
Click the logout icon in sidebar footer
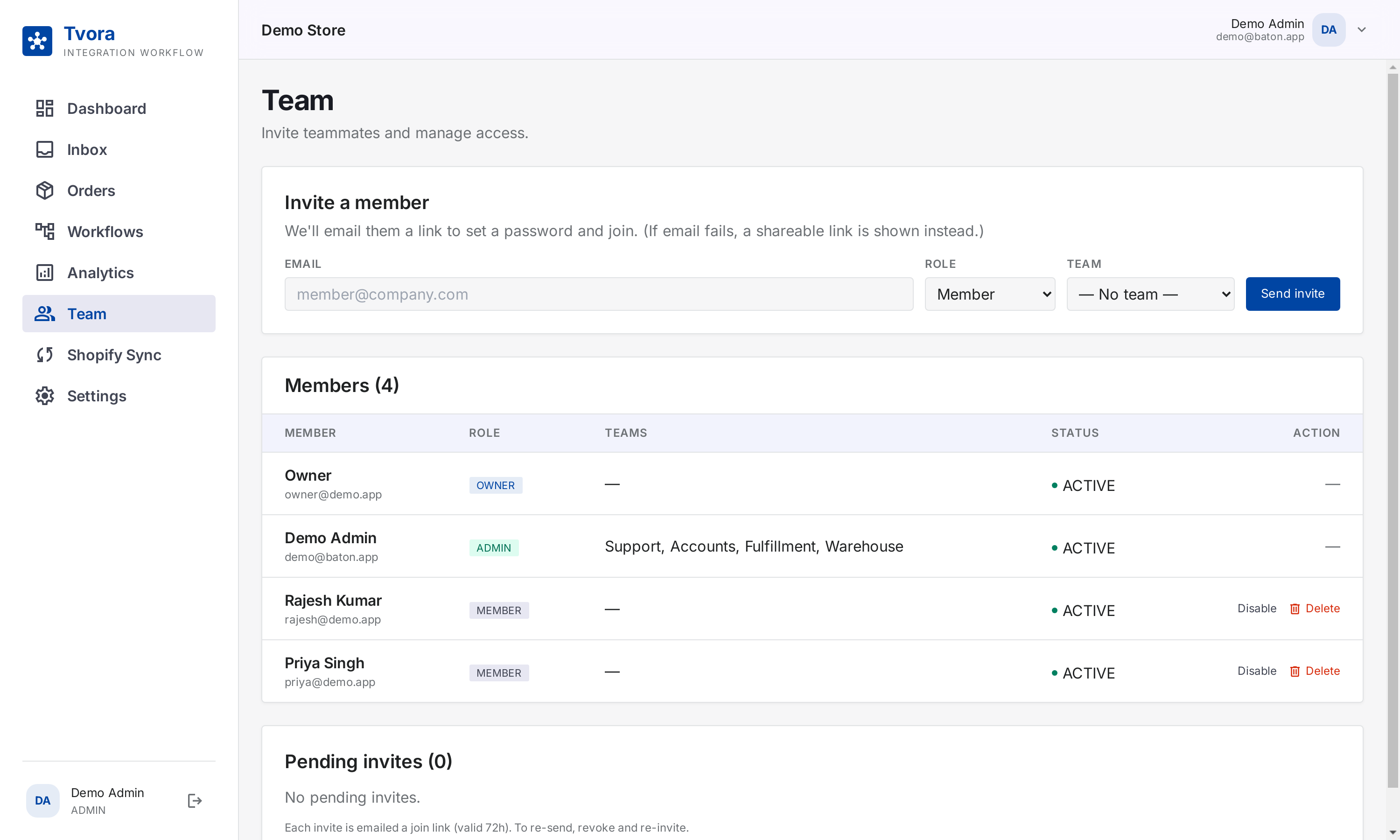tap(195, 800)
